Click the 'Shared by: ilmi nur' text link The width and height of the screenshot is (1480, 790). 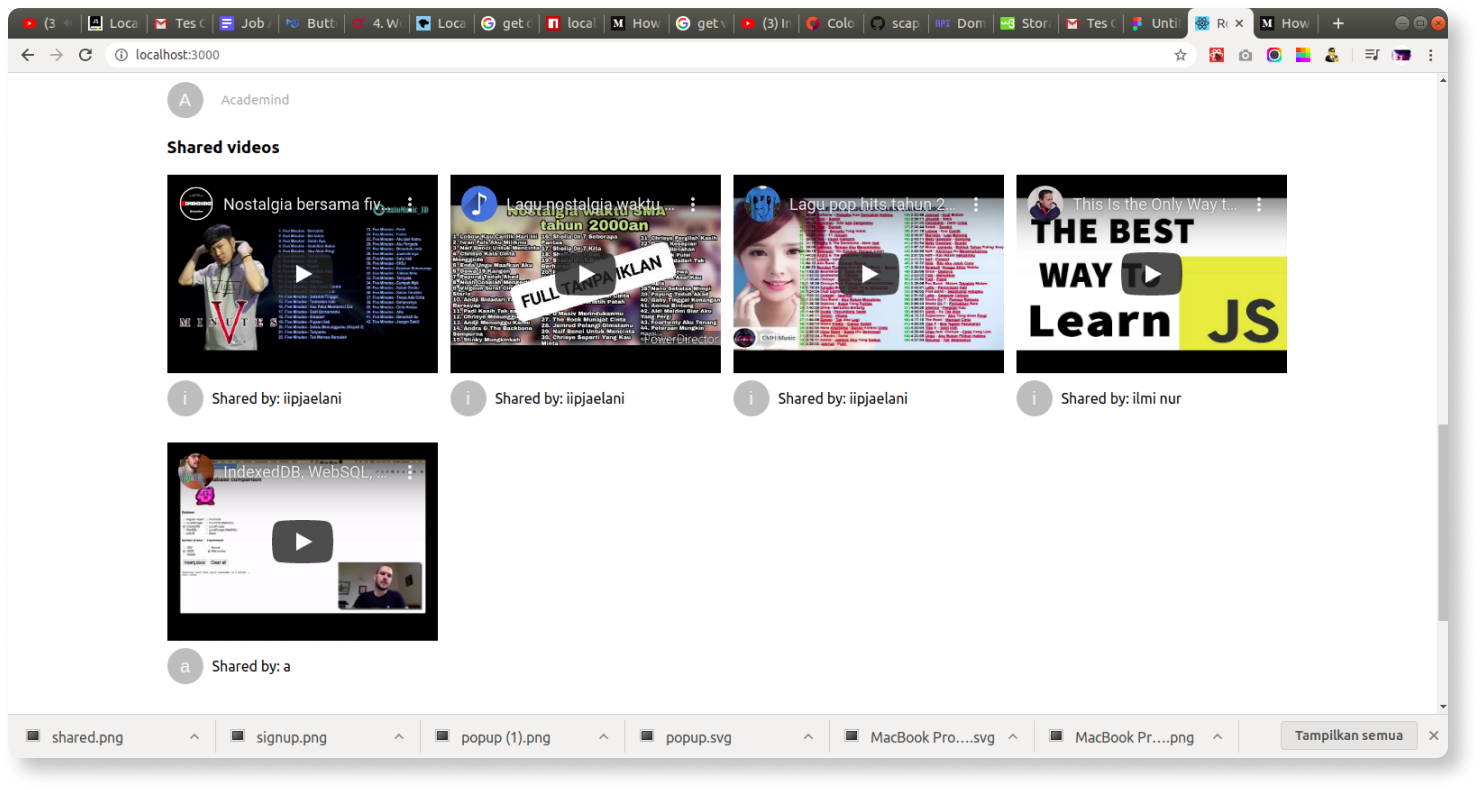pyautogui.click(x=1121, y=398)
